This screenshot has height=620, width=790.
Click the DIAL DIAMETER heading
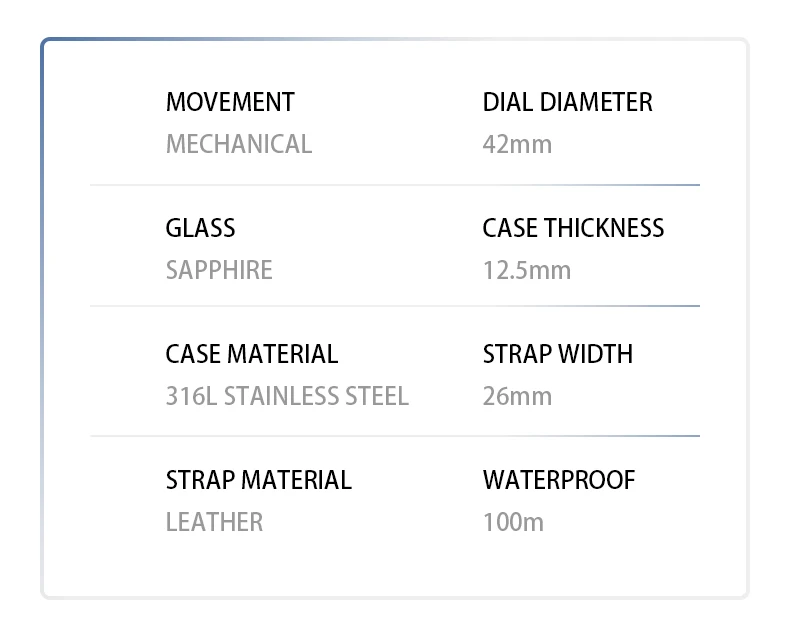pyautogui.click(x=567, y=102)
